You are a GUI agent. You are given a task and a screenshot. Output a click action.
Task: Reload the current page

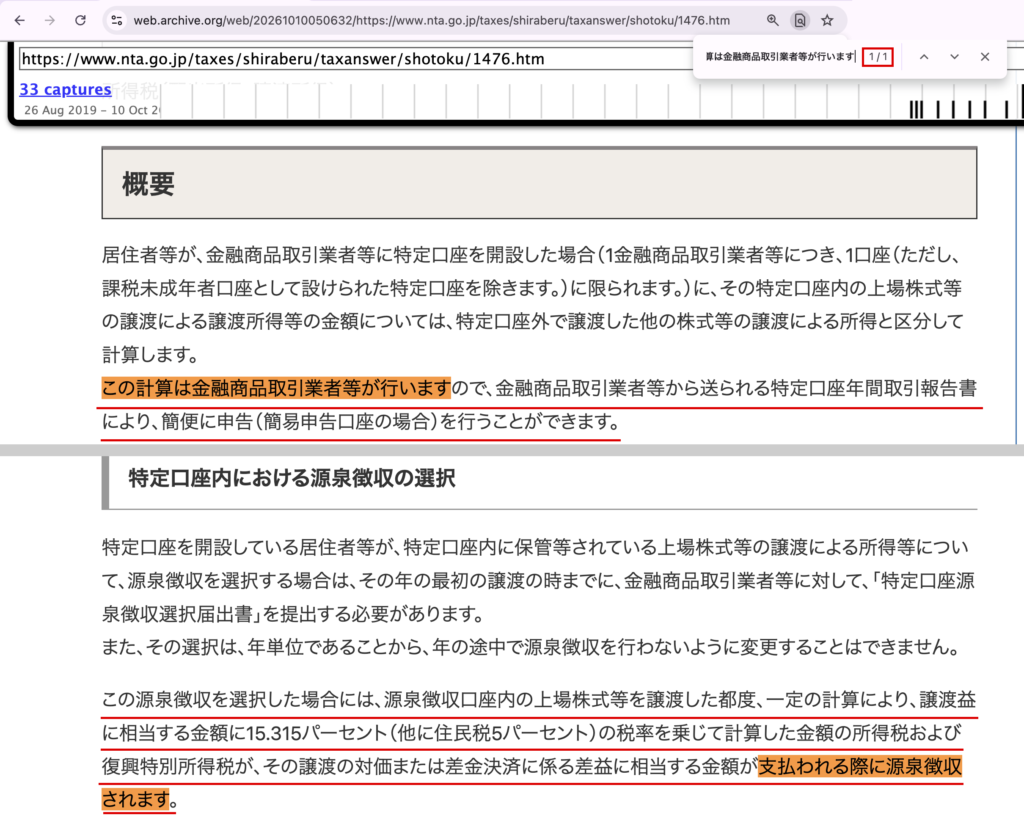coord(80,20)
